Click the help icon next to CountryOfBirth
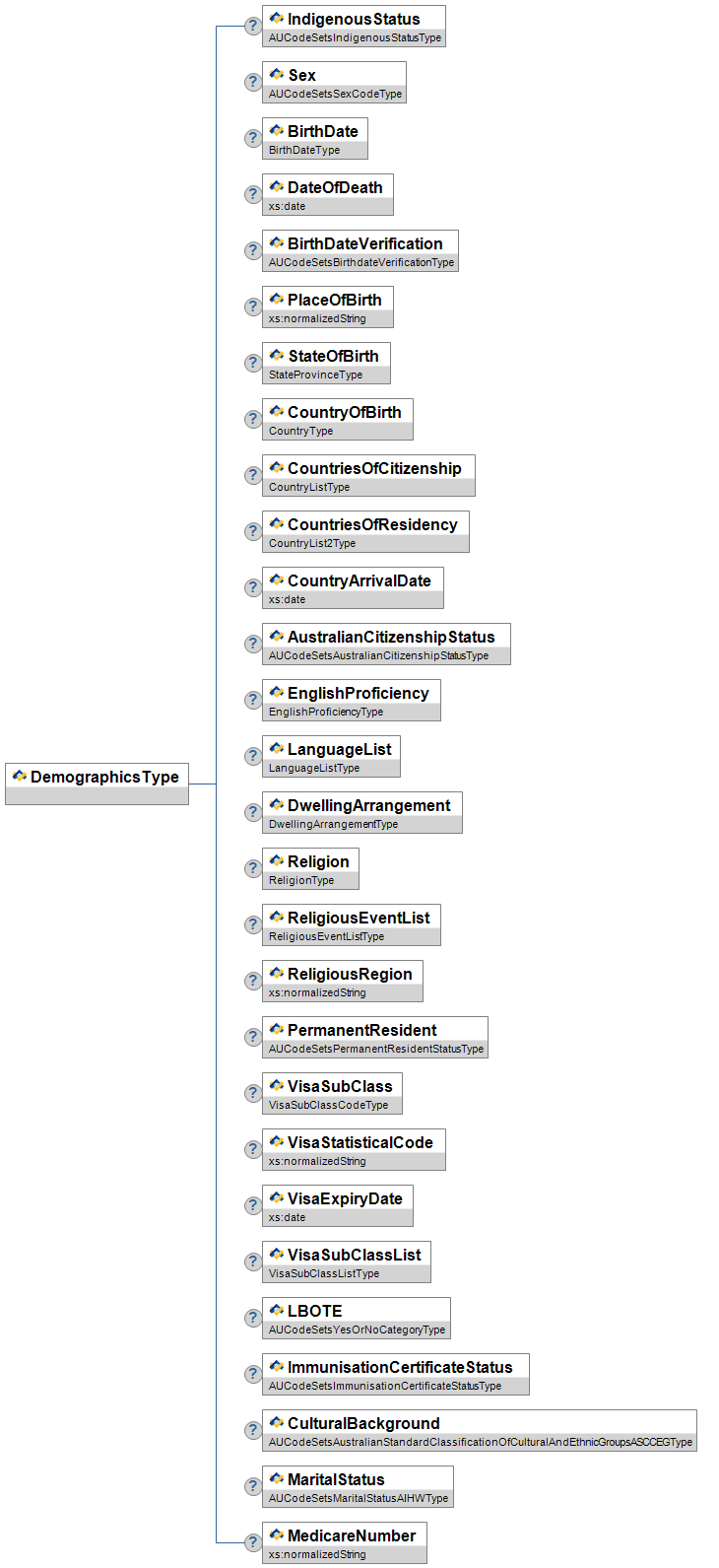The height and width of the screenshot is (1568, 719). (x=253, y=419)
